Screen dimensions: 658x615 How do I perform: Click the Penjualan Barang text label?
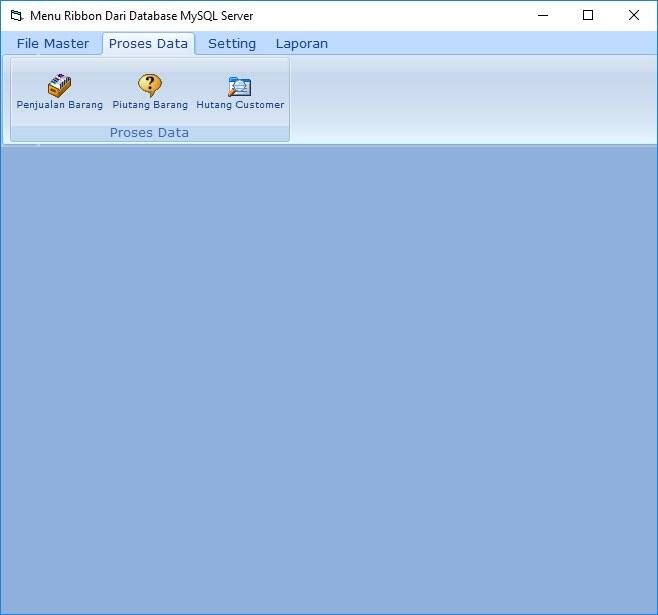click(x=60, y=105)
